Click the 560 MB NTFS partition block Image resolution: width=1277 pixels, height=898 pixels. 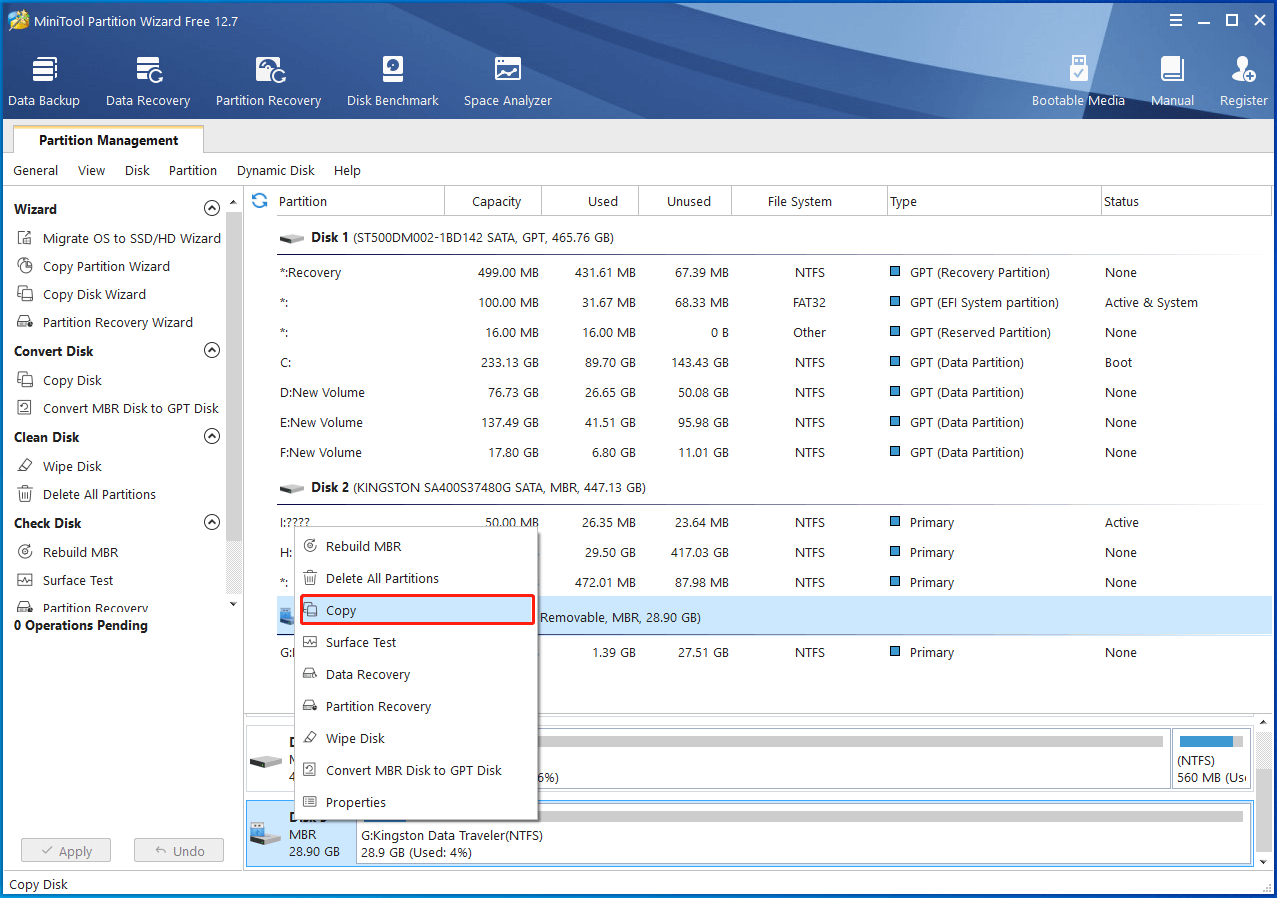coord(1211,760)
